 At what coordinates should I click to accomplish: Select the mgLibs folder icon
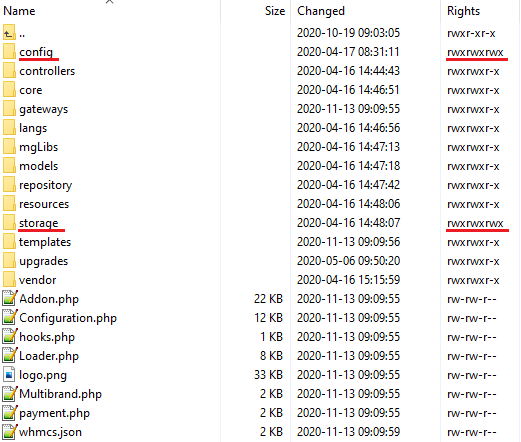coord(9,147)
